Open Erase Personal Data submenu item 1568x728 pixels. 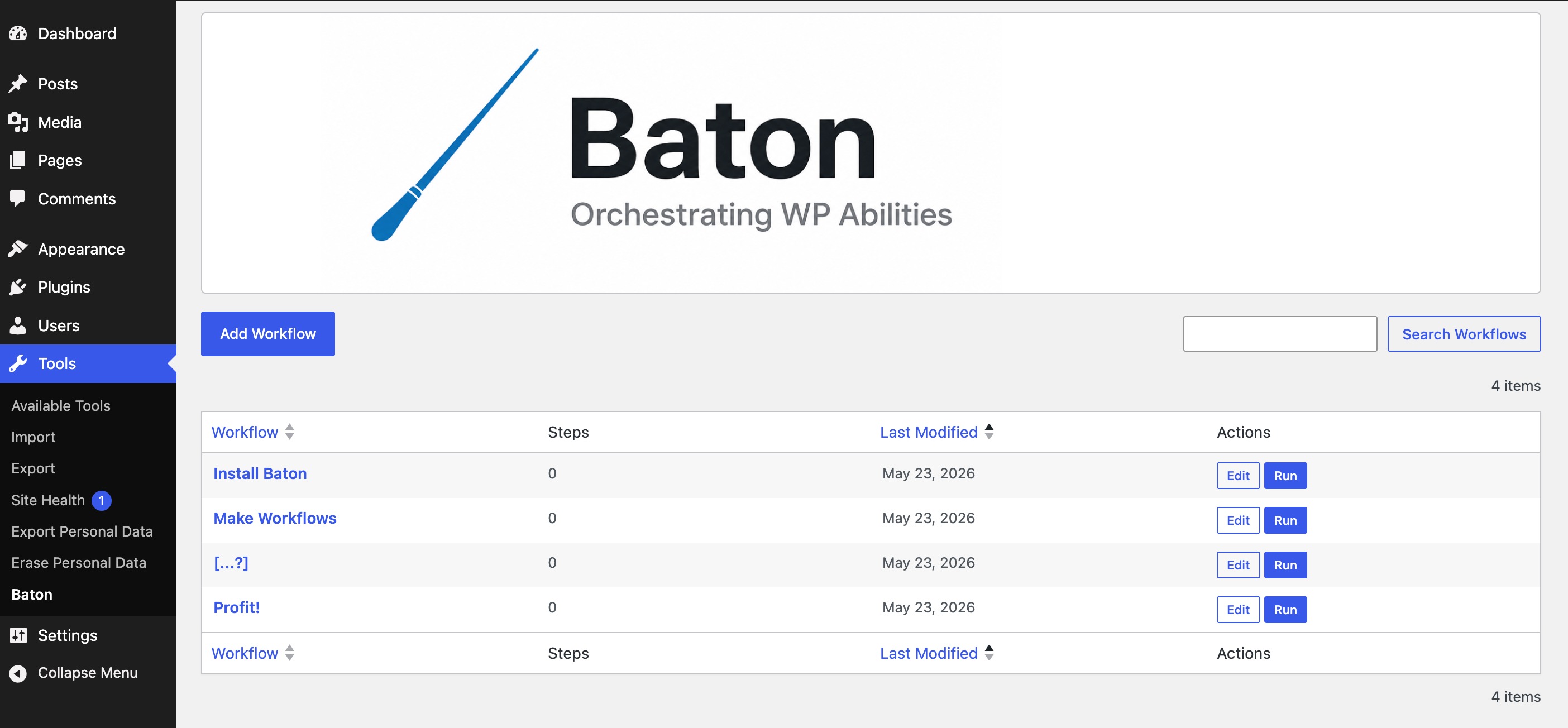point(79,562)
